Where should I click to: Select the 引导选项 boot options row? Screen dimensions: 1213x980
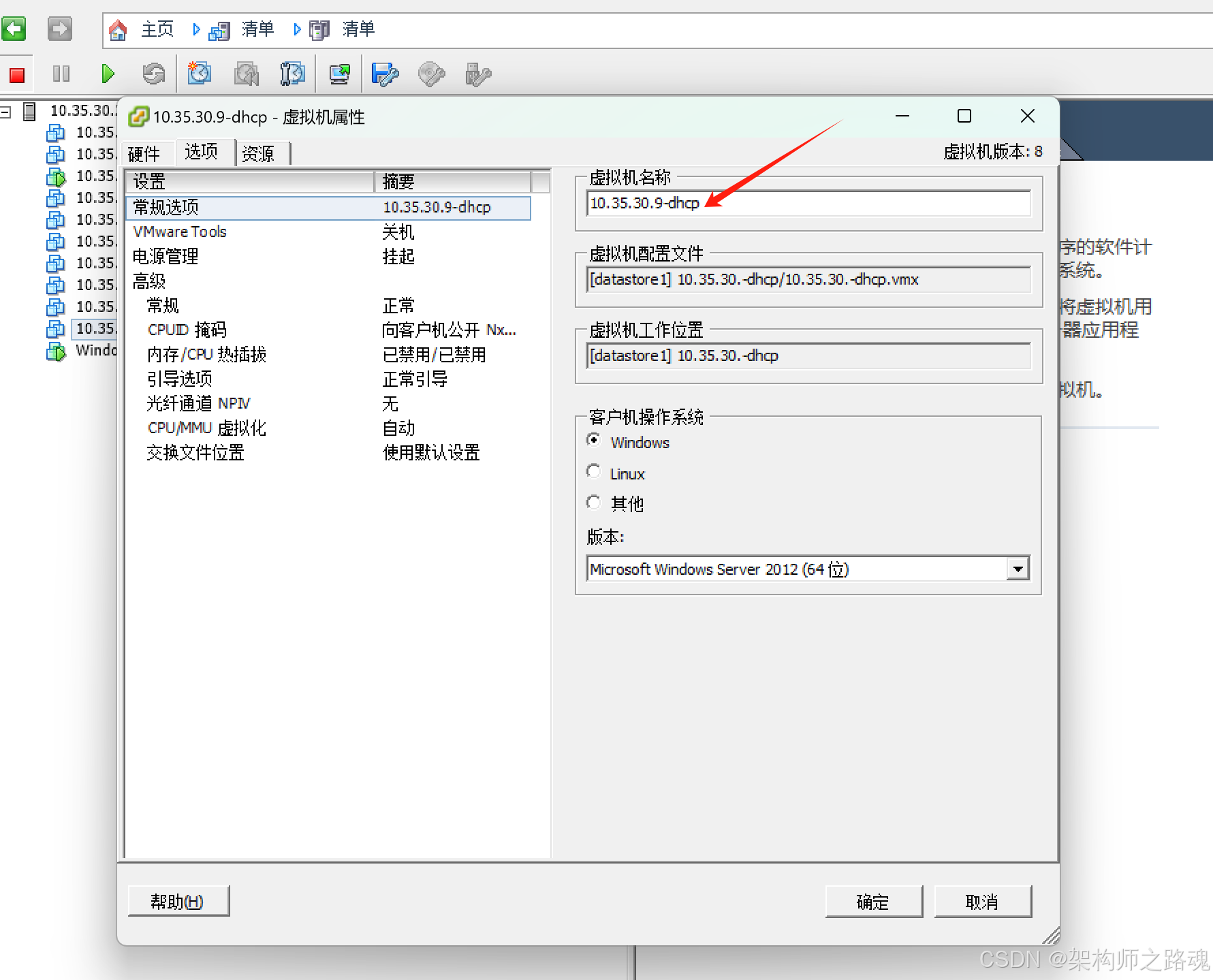tap(328, 379)
